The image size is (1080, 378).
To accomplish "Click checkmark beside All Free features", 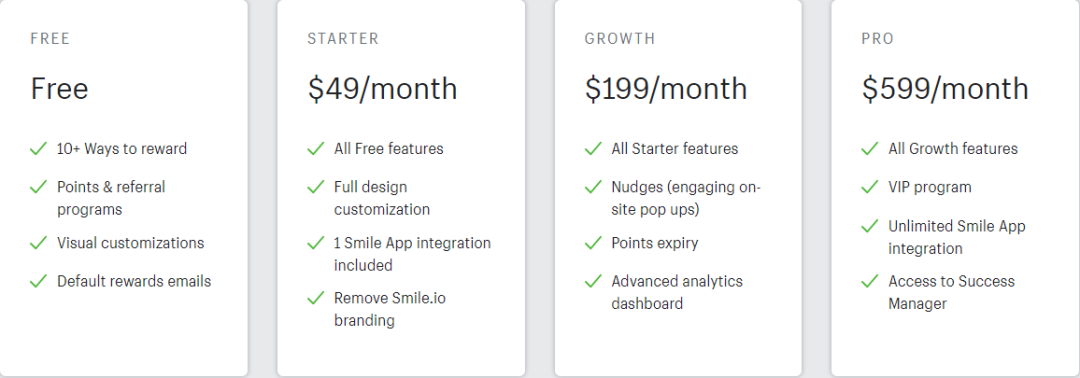I will [315, 149].
